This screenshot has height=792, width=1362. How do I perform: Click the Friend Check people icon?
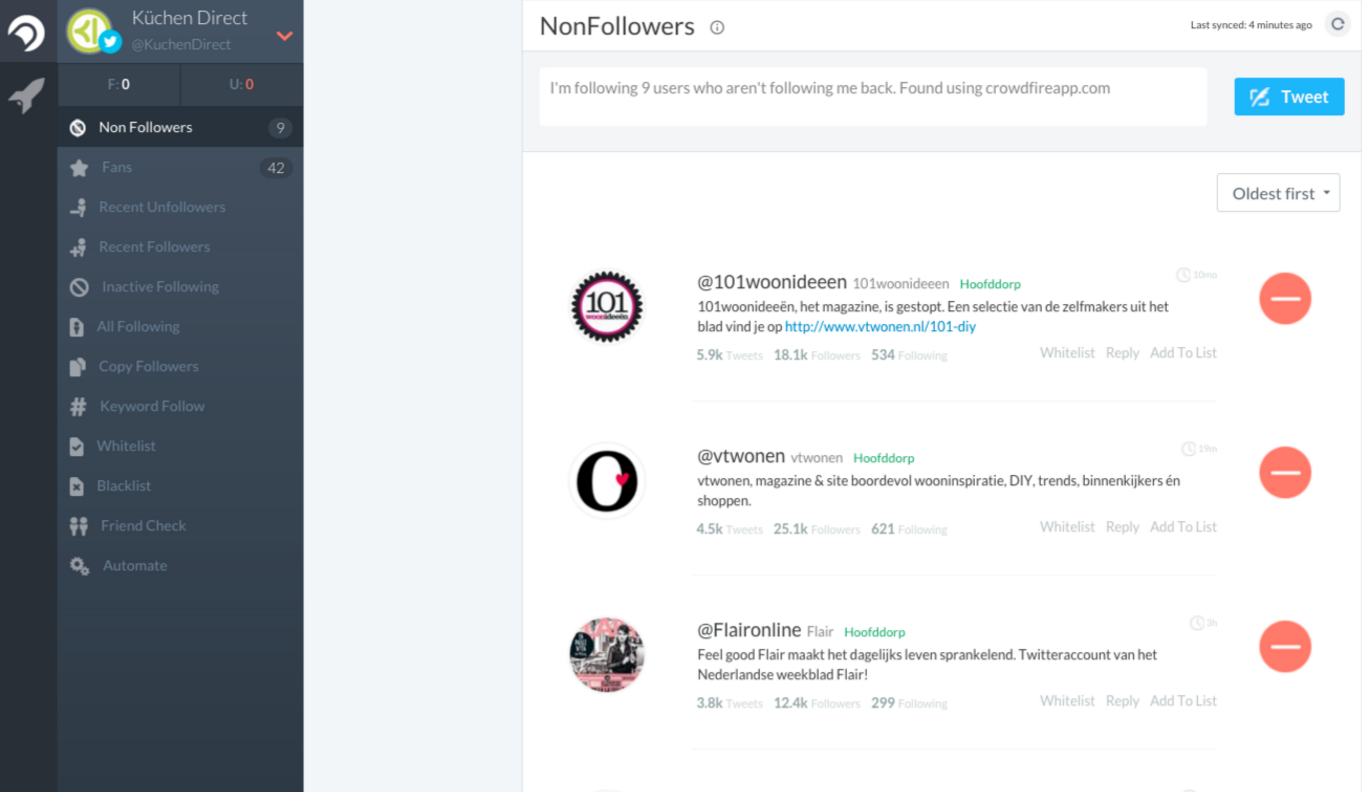point(79,526)
